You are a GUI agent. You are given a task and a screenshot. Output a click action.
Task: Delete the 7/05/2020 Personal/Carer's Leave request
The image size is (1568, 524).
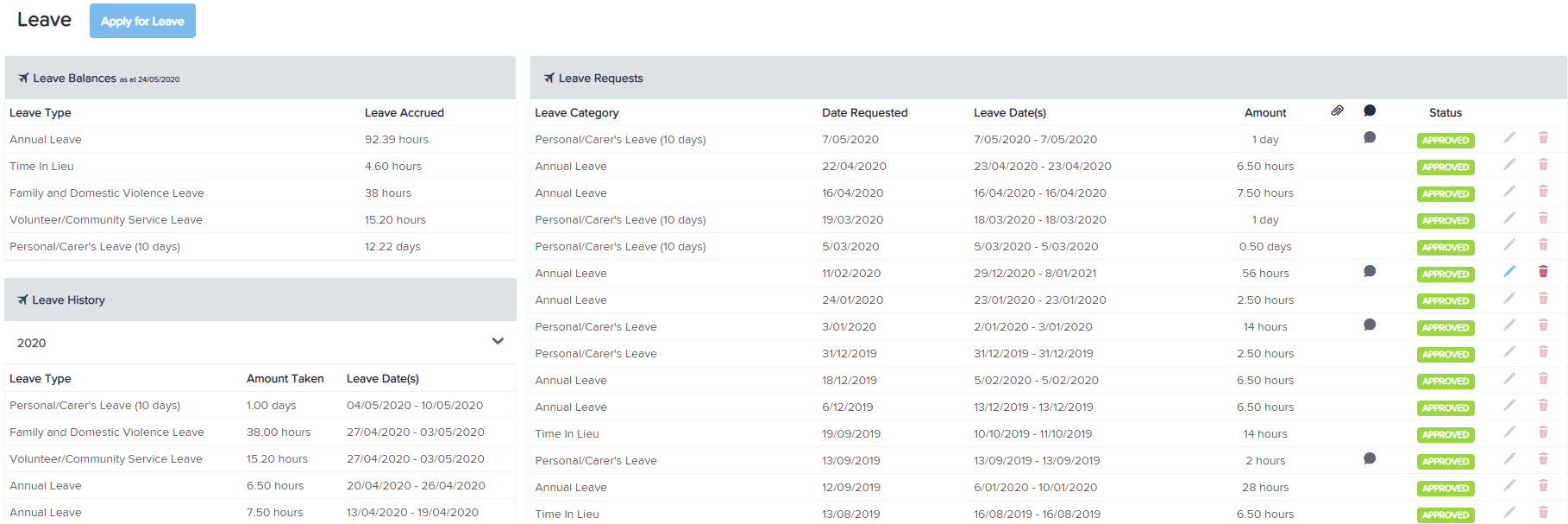(1543, 139)
